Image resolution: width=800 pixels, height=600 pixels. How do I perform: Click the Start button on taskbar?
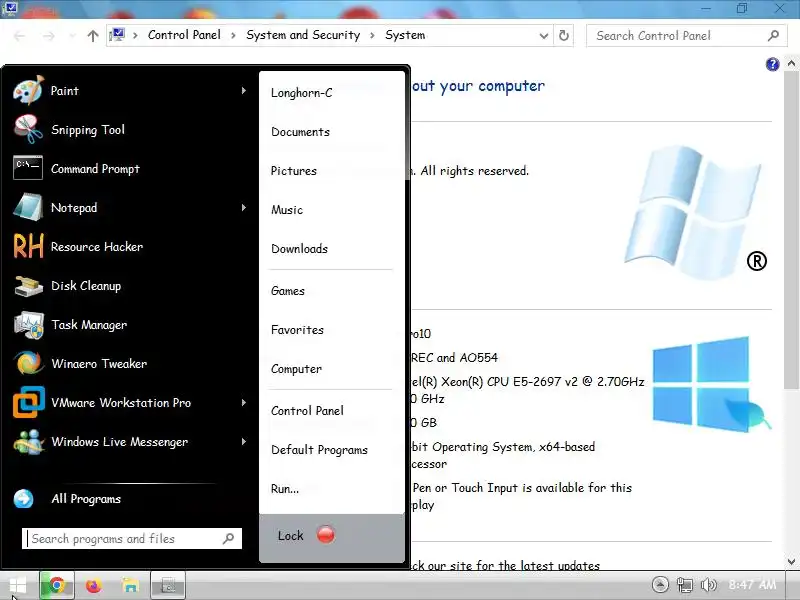[x=18, y=585]
